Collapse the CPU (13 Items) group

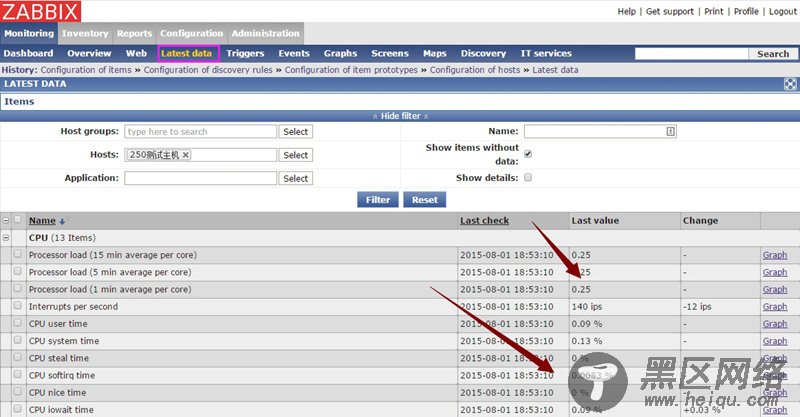(x=6, y=238)
